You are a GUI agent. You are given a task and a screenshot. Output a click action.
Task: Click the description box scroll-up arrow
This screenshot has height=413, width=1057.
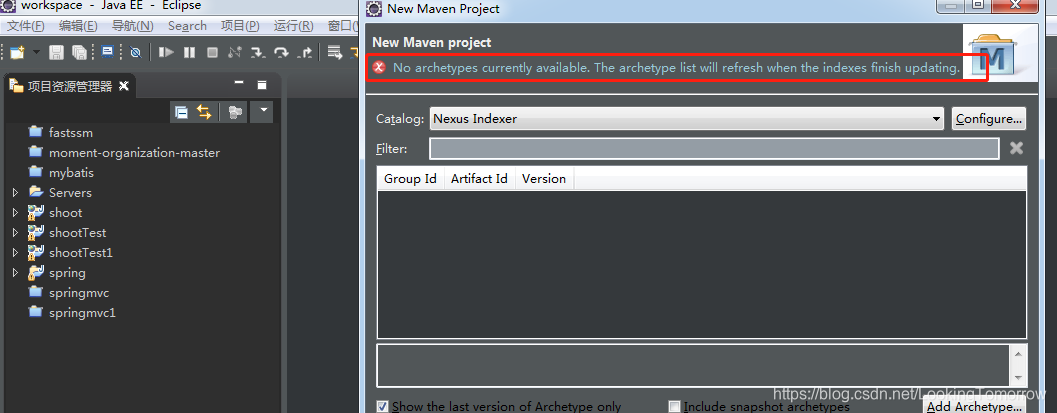pos(1017,354)
